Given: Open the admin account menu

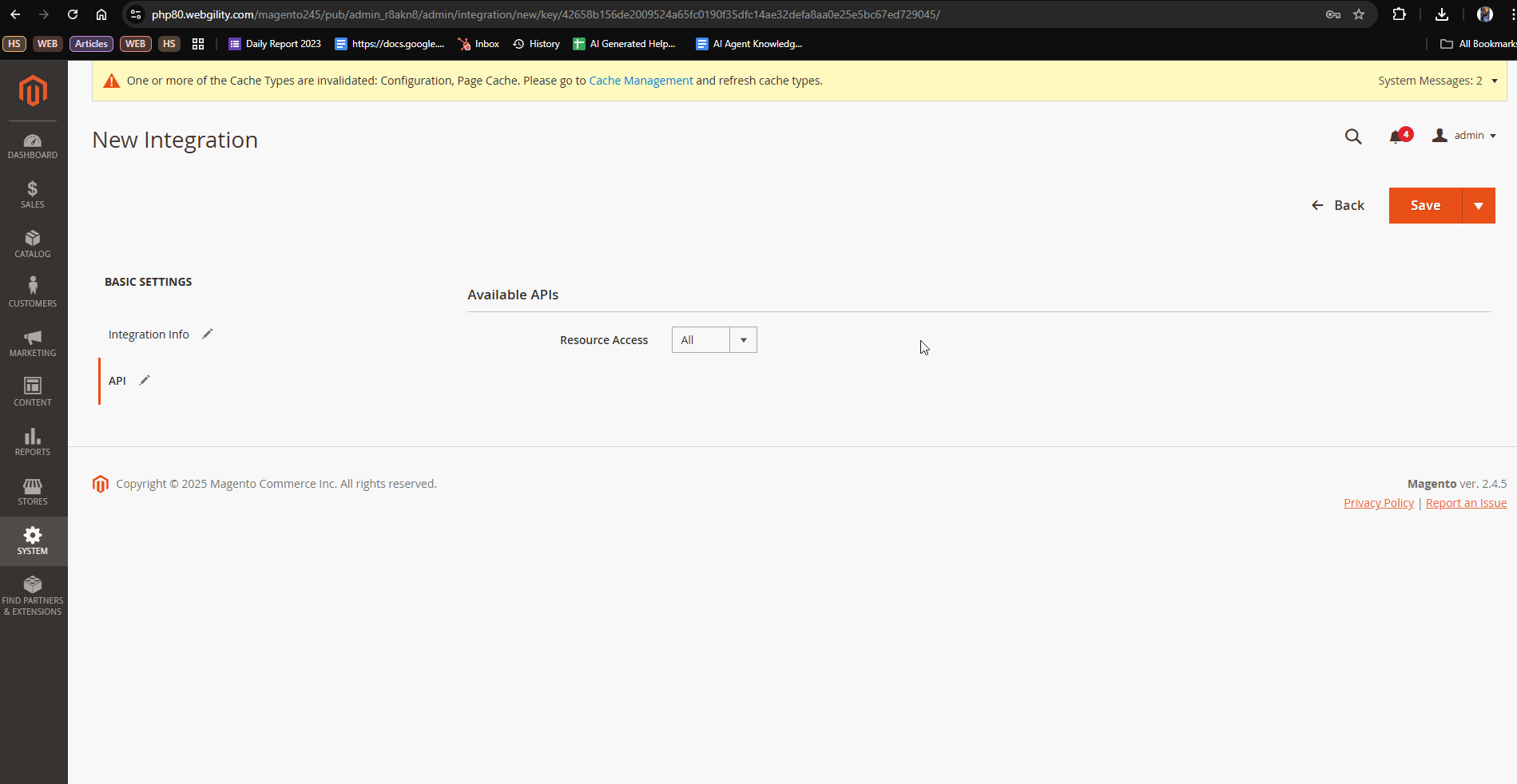Looking at the screenshot, I should click(1464, 136).
